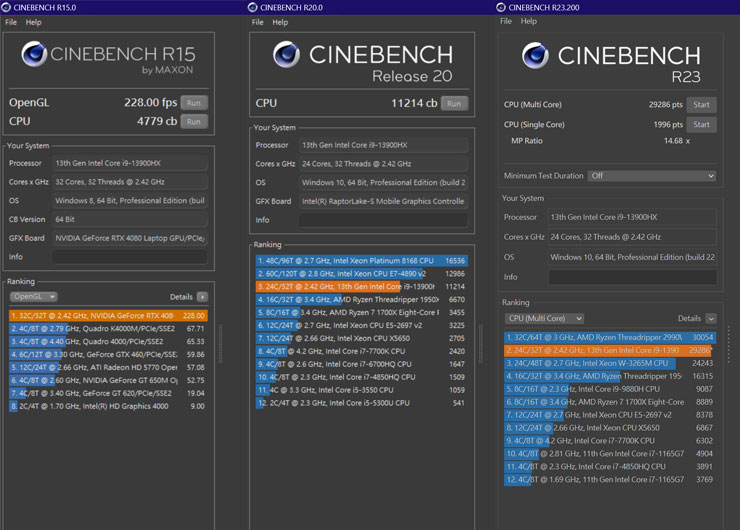Run the CPU benchmark in R20
Screen dimensions: 740x530
pos(454,104)
